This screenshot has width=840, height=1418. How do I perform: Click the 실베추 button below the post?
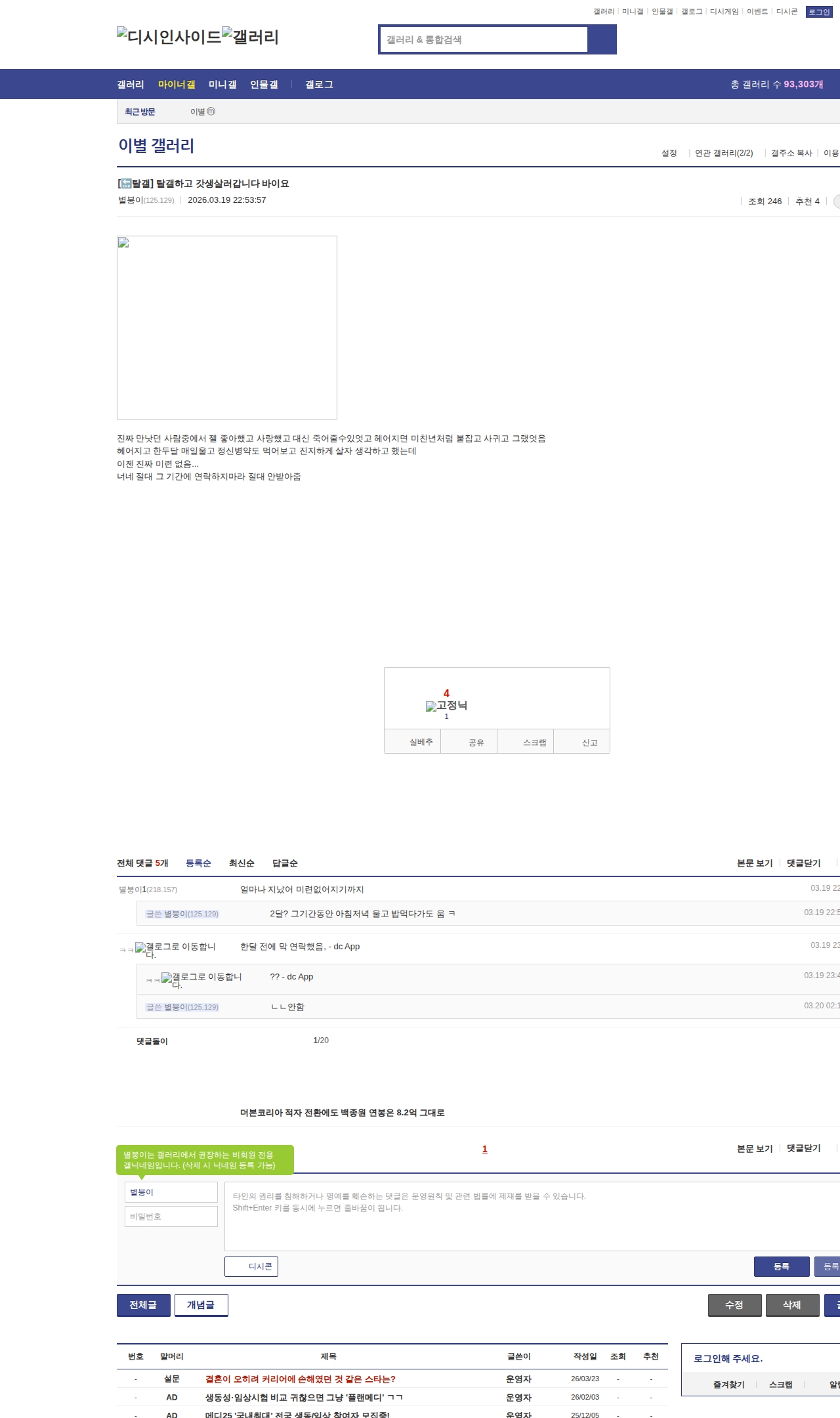pos(413,741)
